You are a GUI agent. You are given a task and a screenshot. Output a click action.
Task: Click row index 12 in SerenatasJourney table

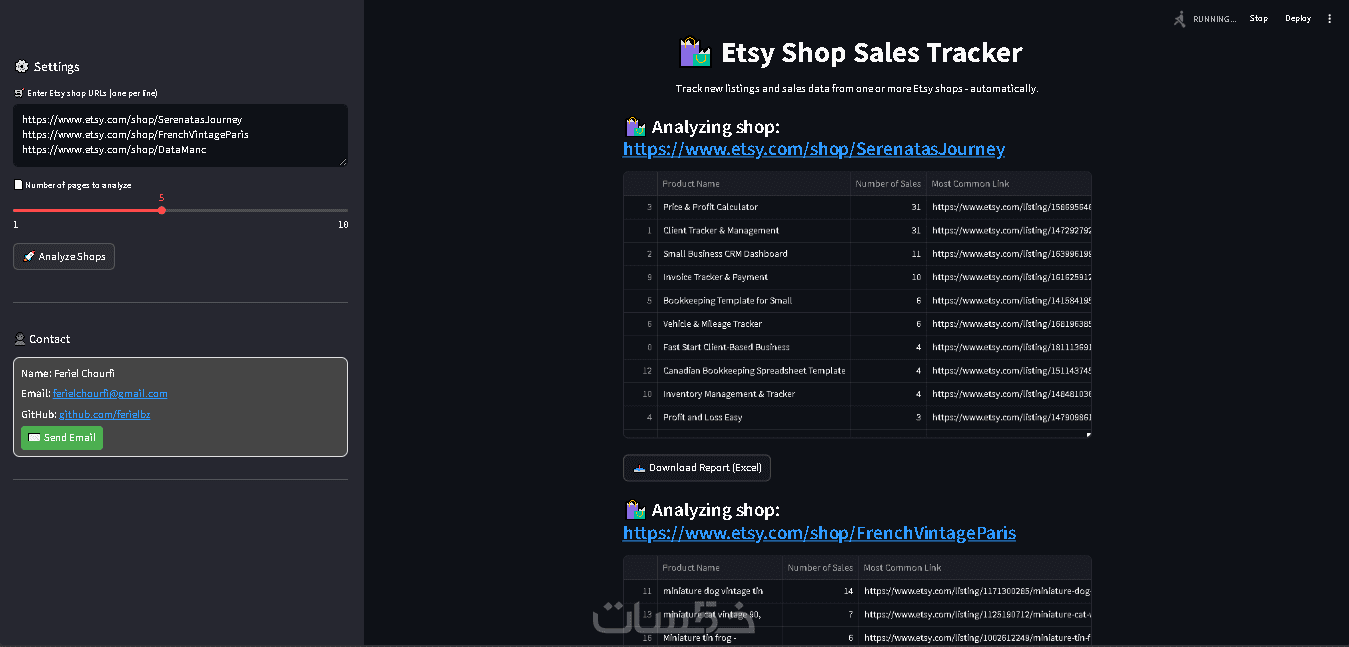pyautogui.click(x=640, y=371)
